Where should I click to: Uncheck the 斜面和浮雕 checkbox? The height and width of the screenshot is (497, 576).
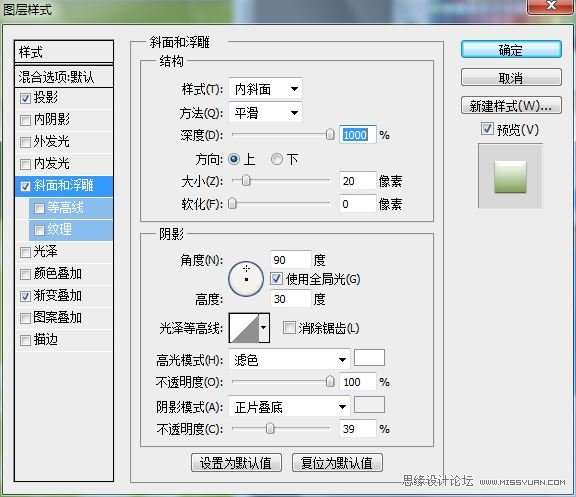coord(25,186)
